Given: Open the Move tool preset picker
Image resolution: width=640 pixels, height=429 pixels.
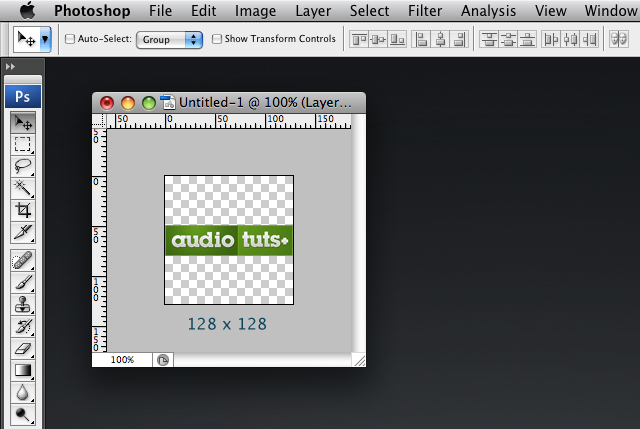Looking at the screenshot, I should pyautogui.click(x=45, y=39).
